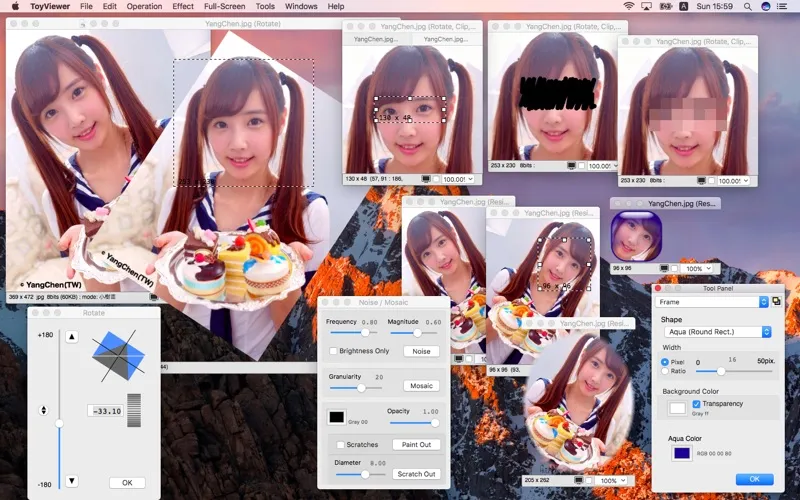The width and height of the screenshot is (800, 500).
Task: Open the Operation menu
Action: 144,7
